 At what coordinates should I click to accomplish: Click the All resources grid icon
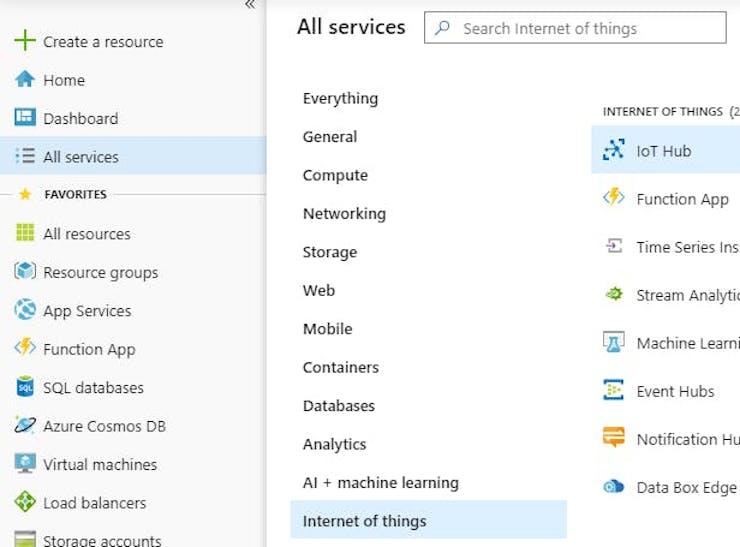click(x=25, y=233)
